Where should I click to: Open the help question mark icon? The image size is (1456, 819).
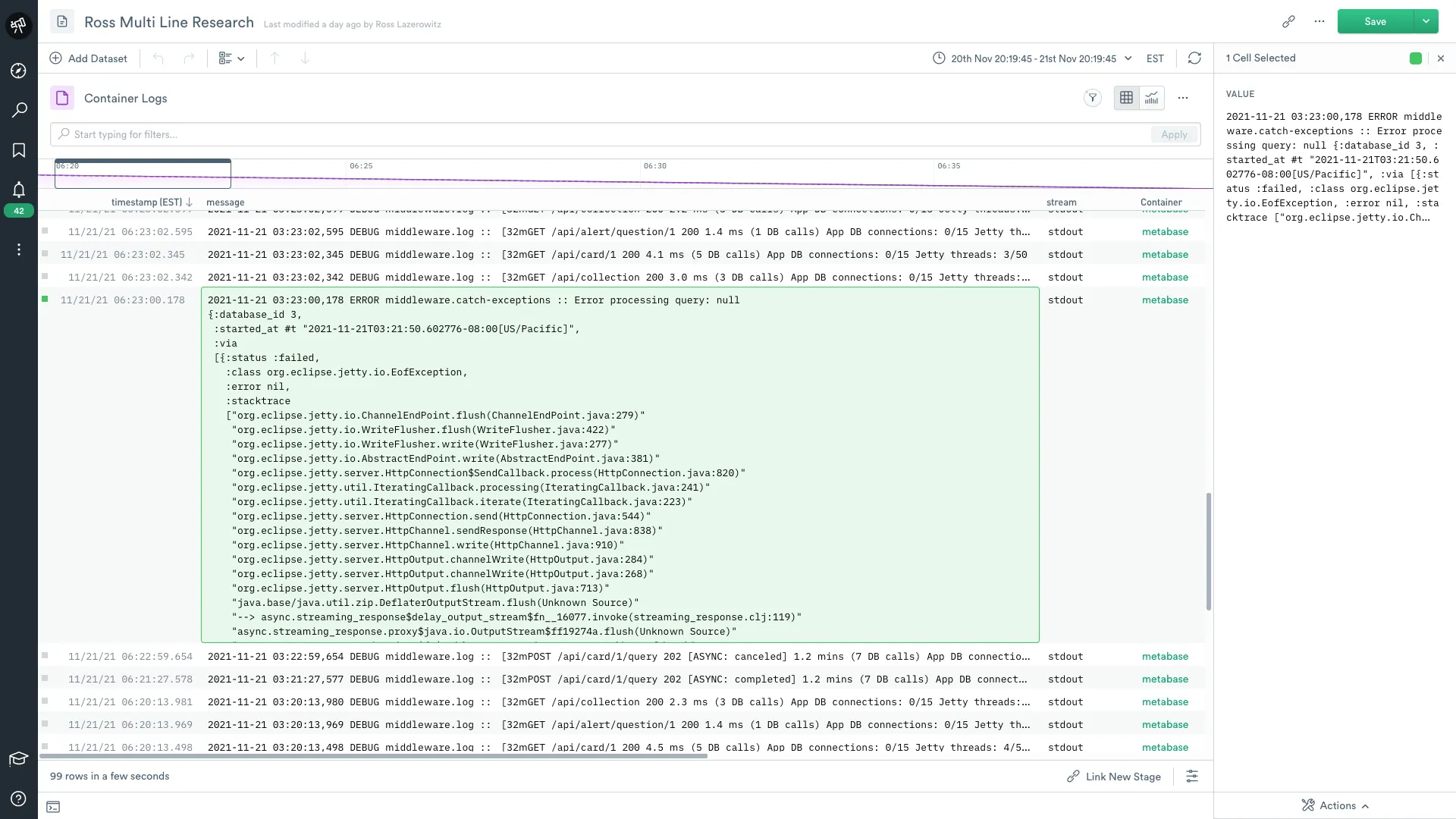click(19, 799)
